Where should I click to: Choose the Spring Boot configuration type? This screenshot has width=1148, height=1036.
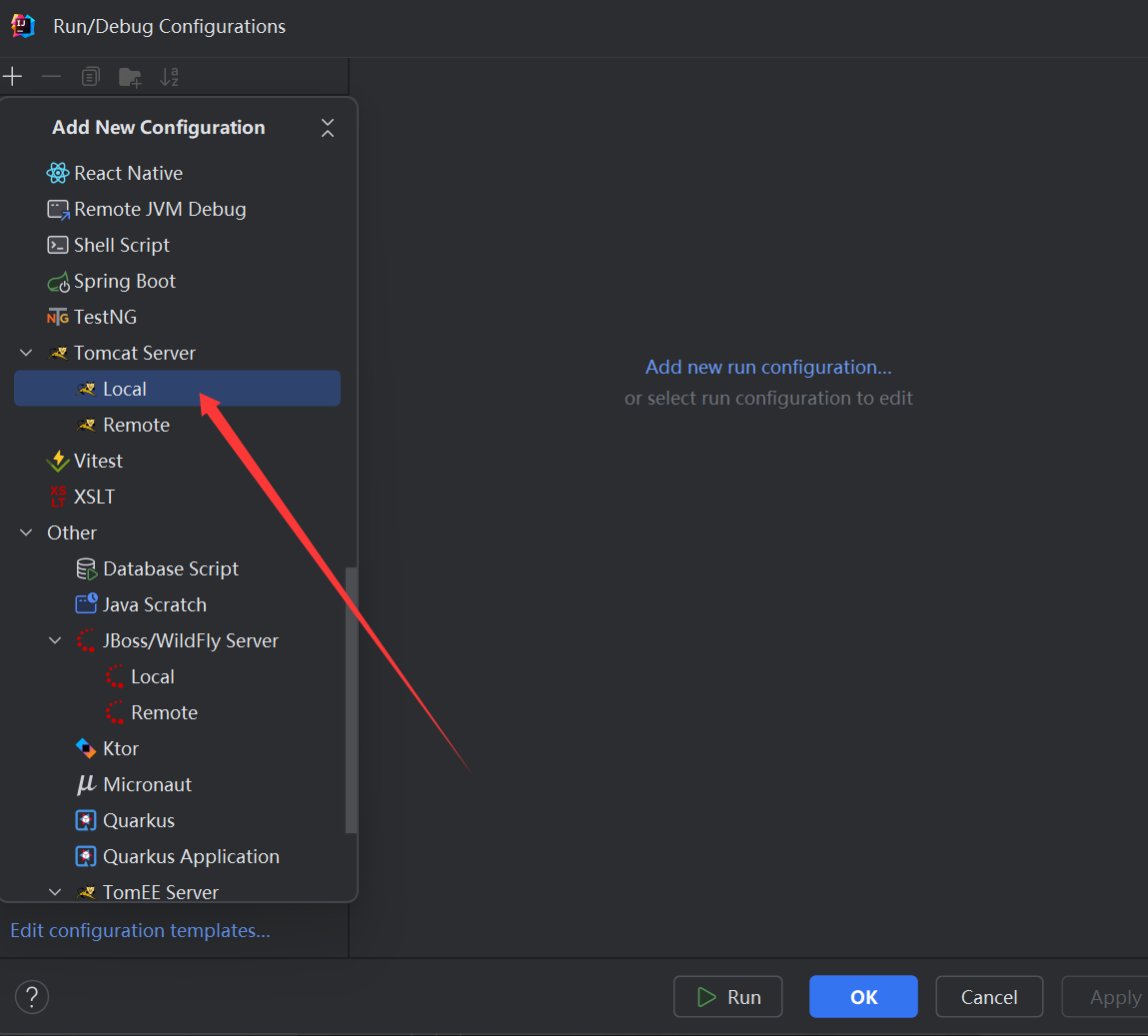coord(124,281)
